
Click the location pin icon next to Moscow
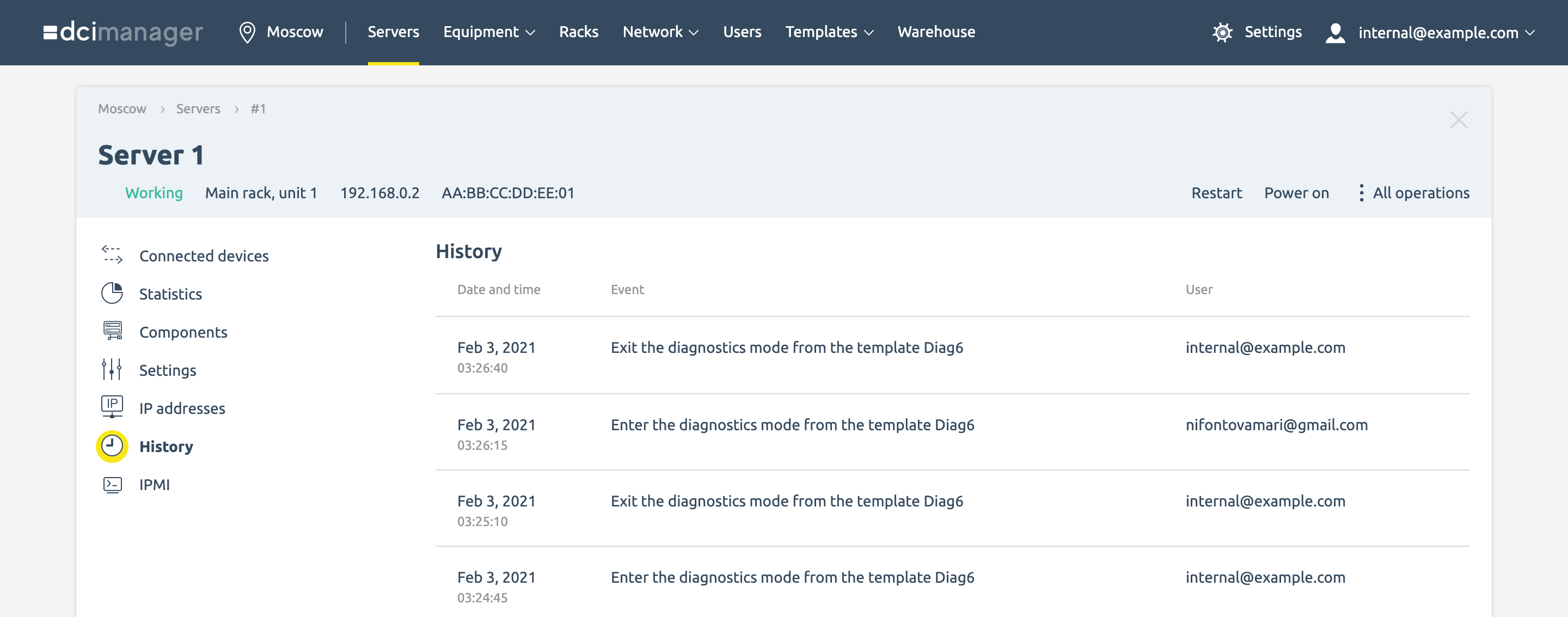coord(247,32)
